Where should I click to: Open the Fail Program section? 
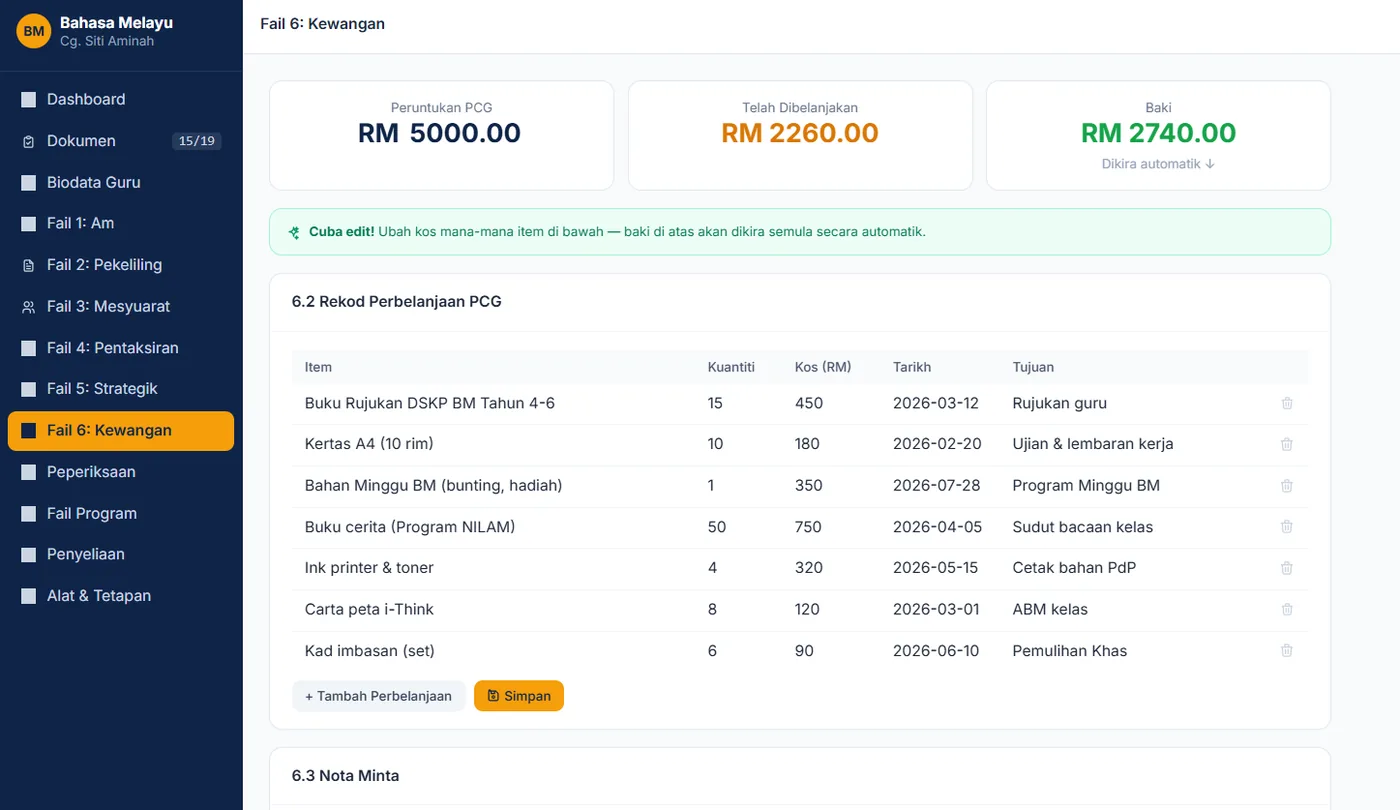121,513
